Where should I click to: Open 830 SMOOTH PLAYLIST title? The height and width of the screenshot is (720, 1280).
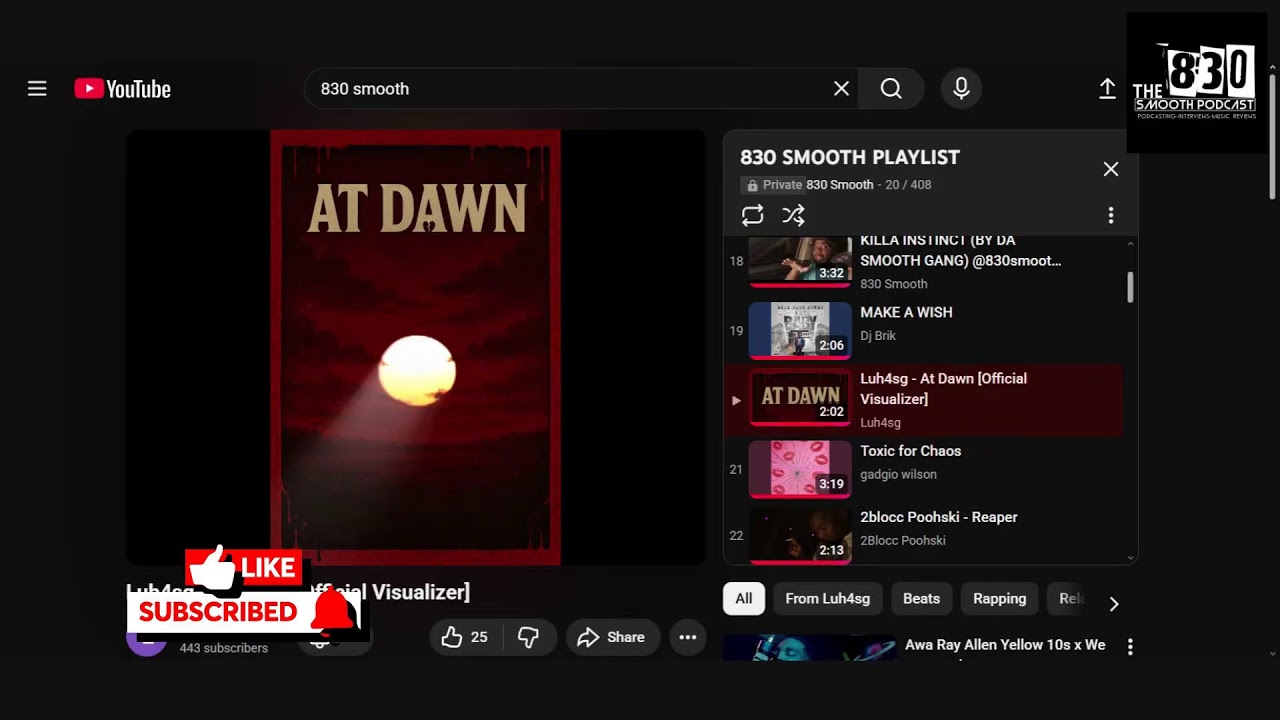(x=850, y=157)
